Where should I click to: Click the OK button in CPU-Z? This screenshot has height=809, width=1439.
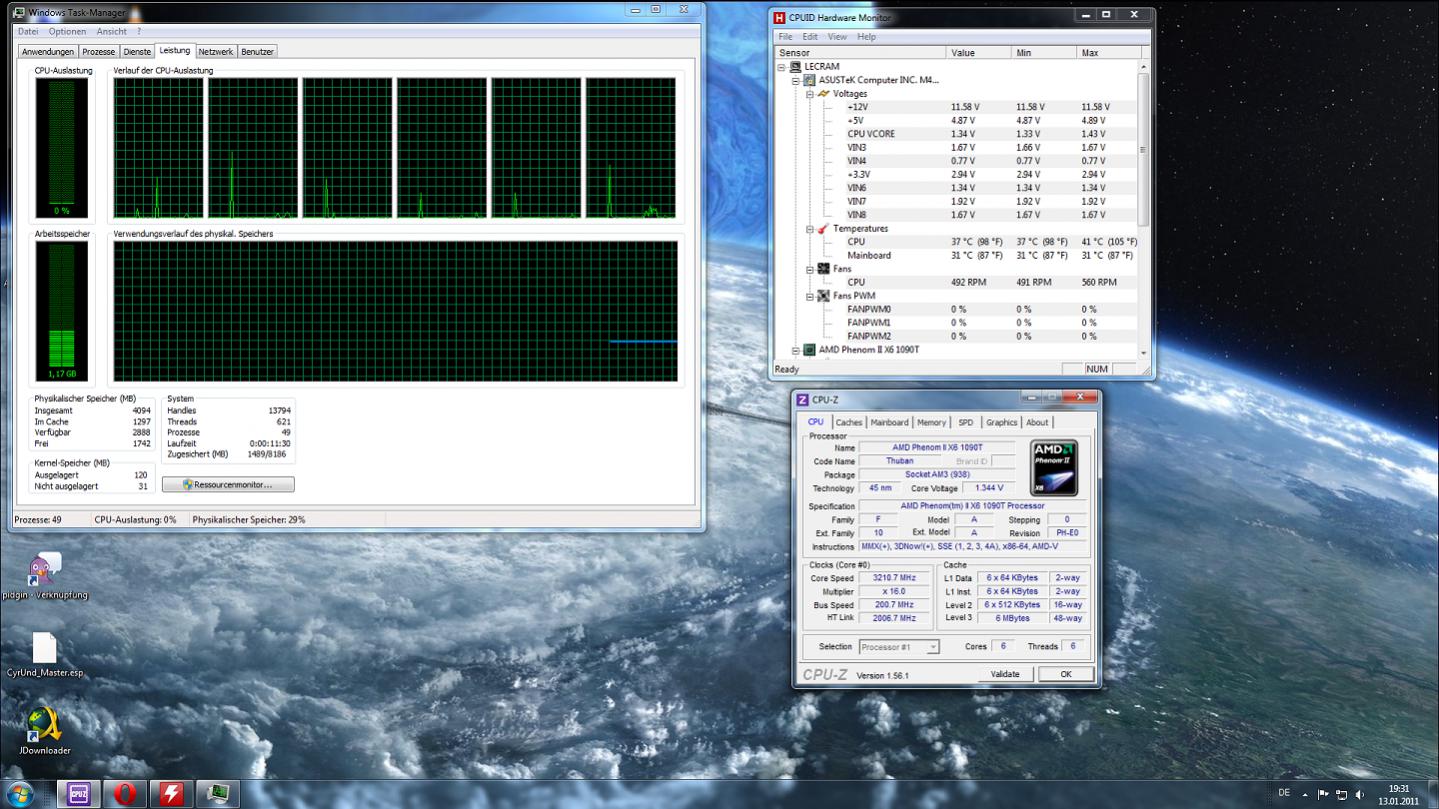tap(1066, 674)
